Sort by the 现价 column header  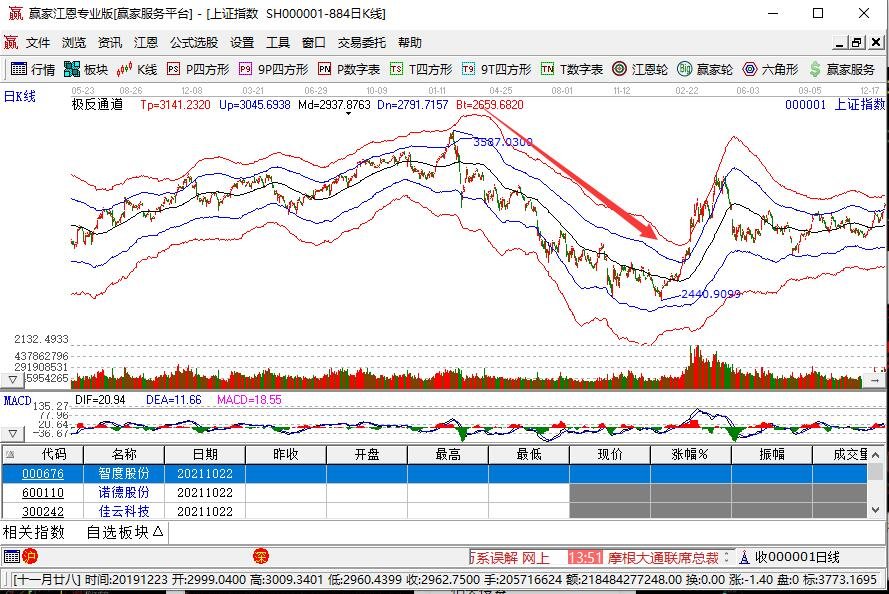[x=610, y=455]
